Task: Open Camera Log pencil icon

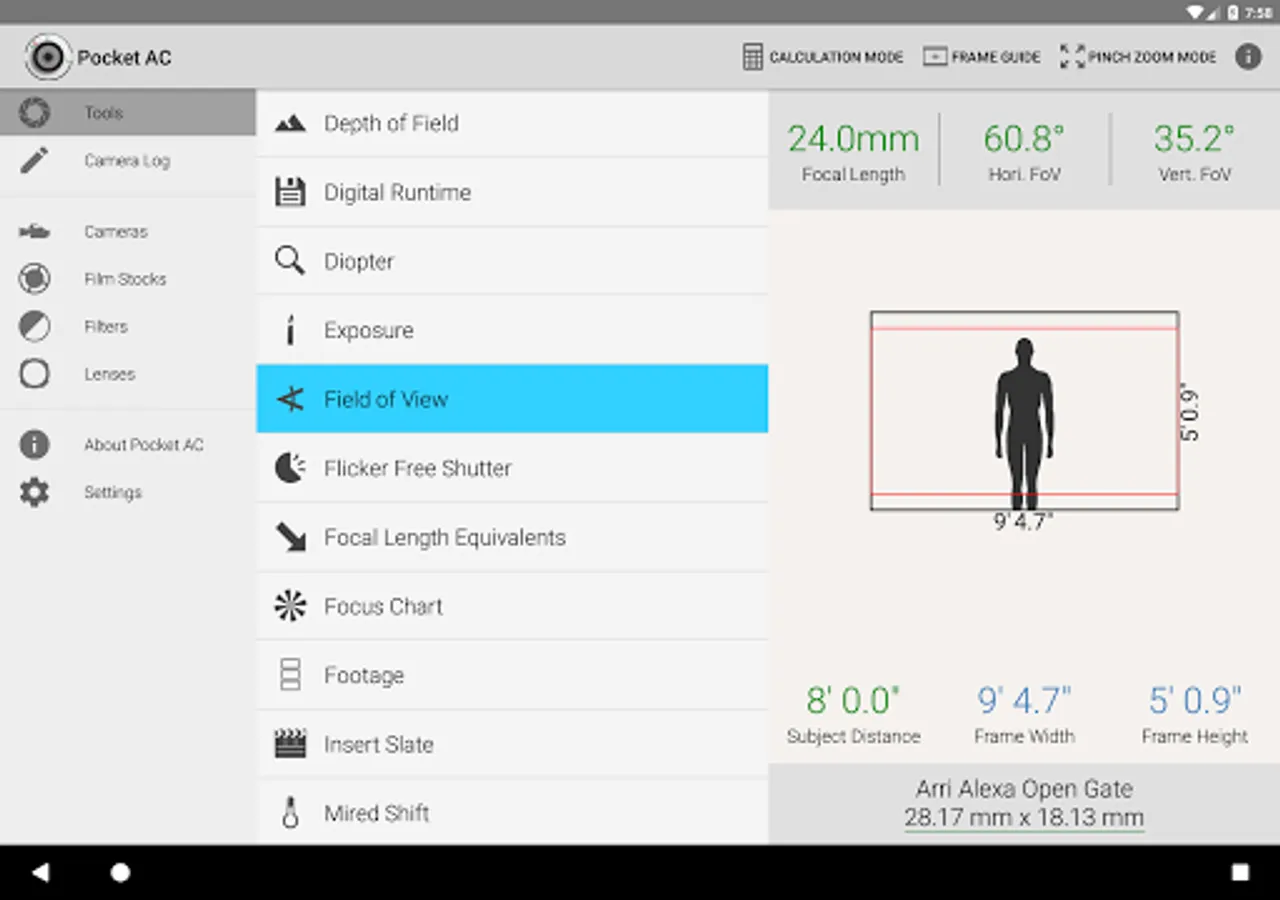Action: pyautogui.click(x=34, y=160)
